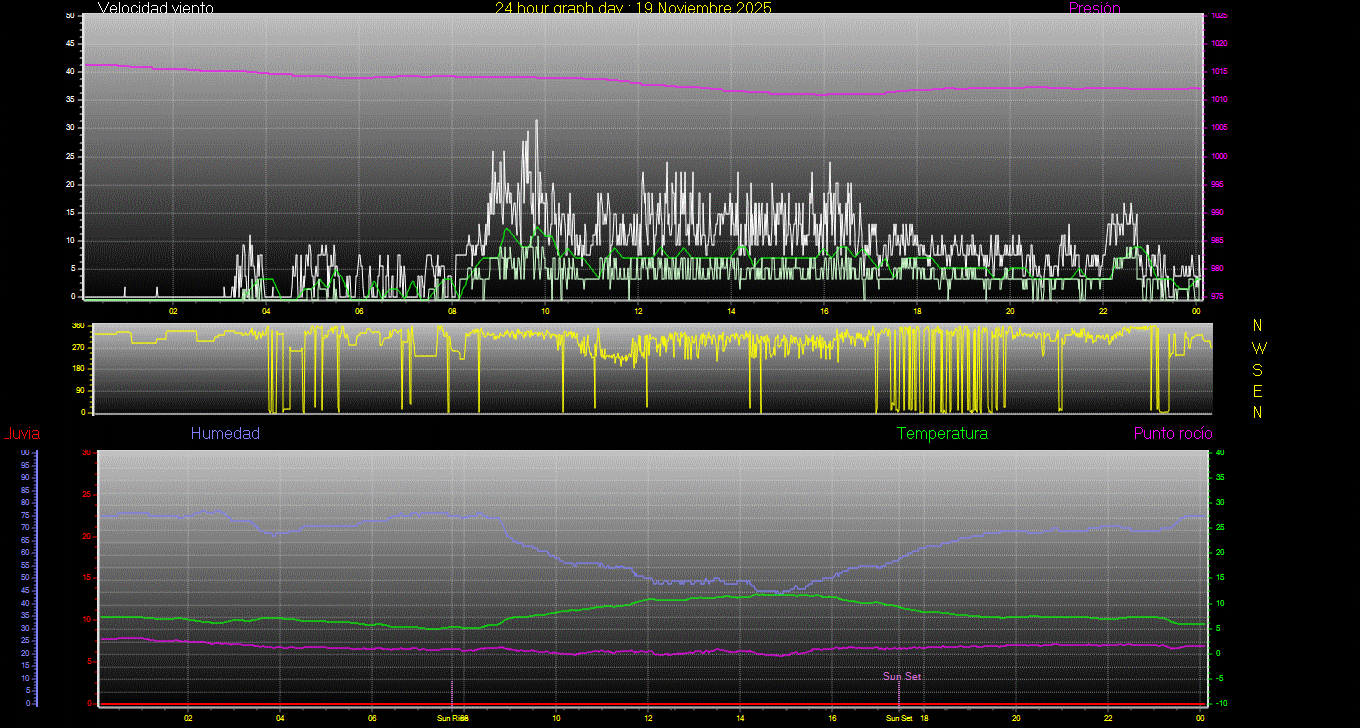
Task: Click hour '04' on the lower graph axis
Action: [x=280, y=718]
